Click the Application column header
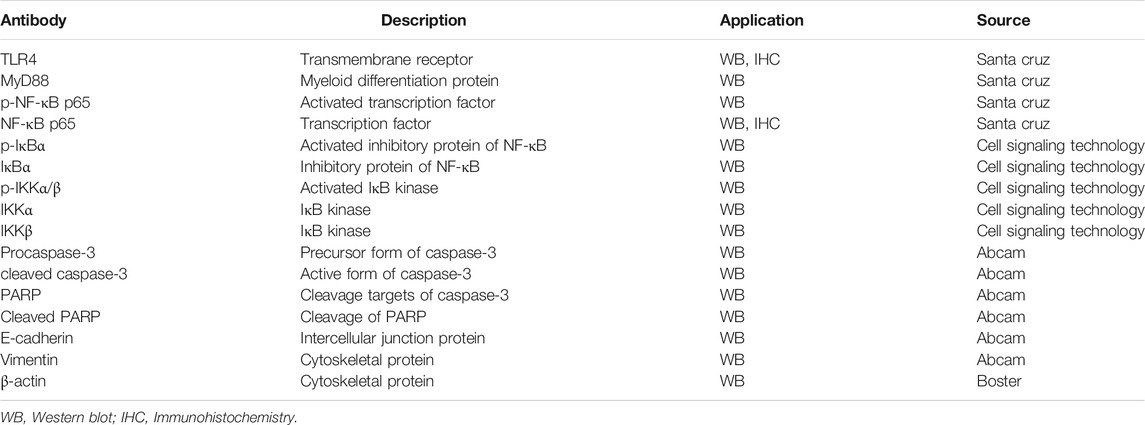The width and height of the screenshot is (1145, 425). [762, 20]
